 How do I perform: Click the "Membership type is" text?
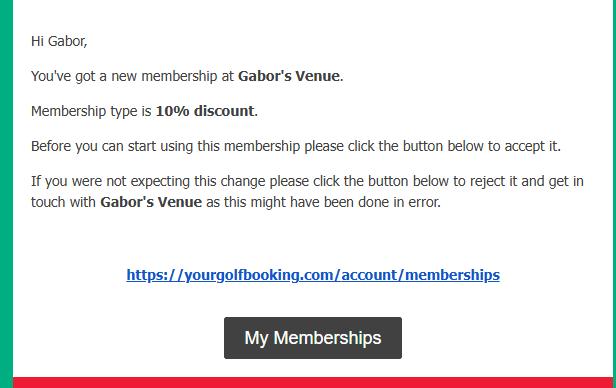point(91,111)
